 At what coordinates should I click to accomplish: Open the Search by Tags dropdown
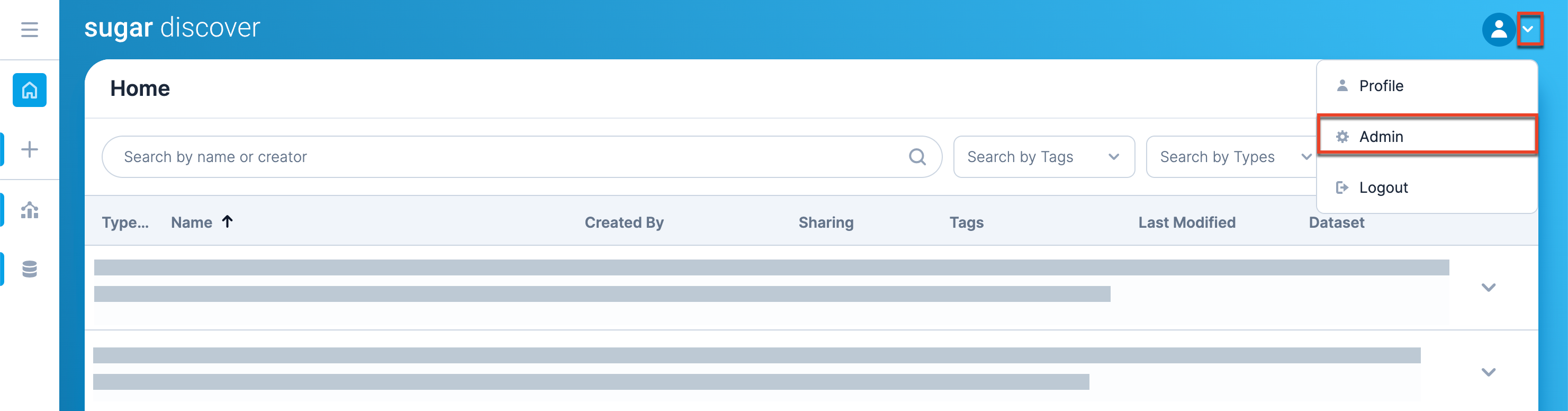tap(1043, 157)
